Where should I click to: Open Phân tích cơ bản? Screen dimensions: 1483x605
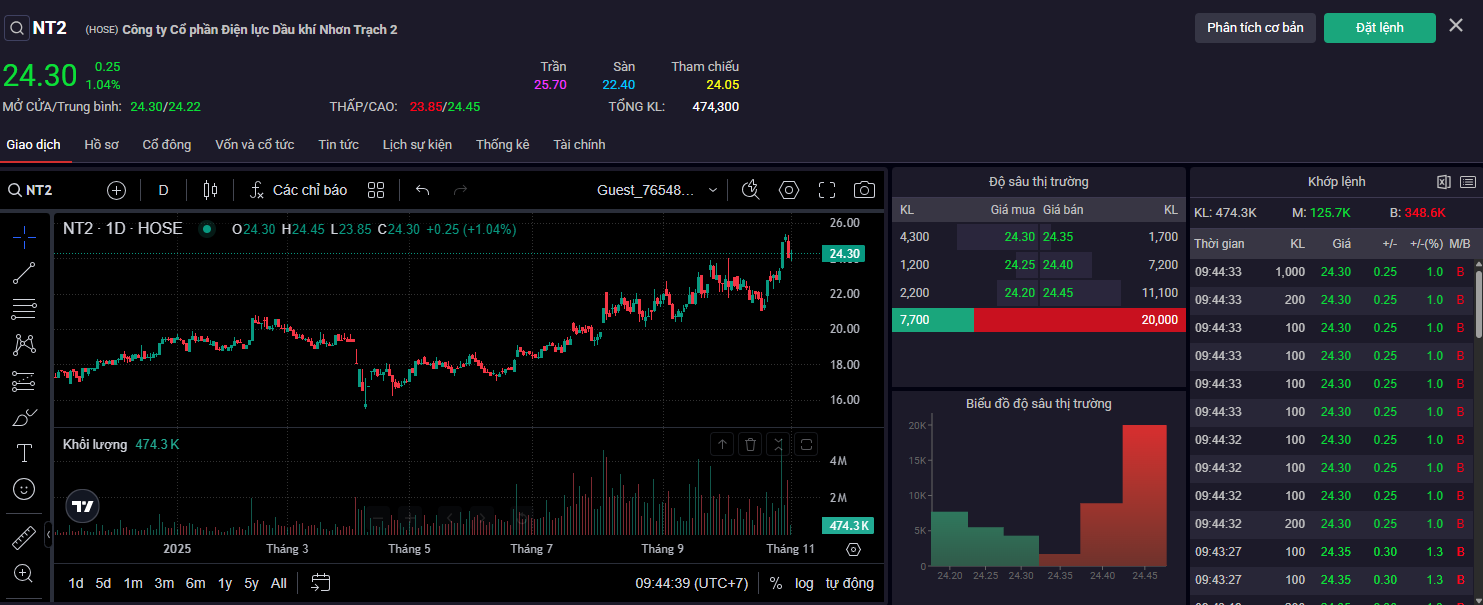[x=1255, y=28]
